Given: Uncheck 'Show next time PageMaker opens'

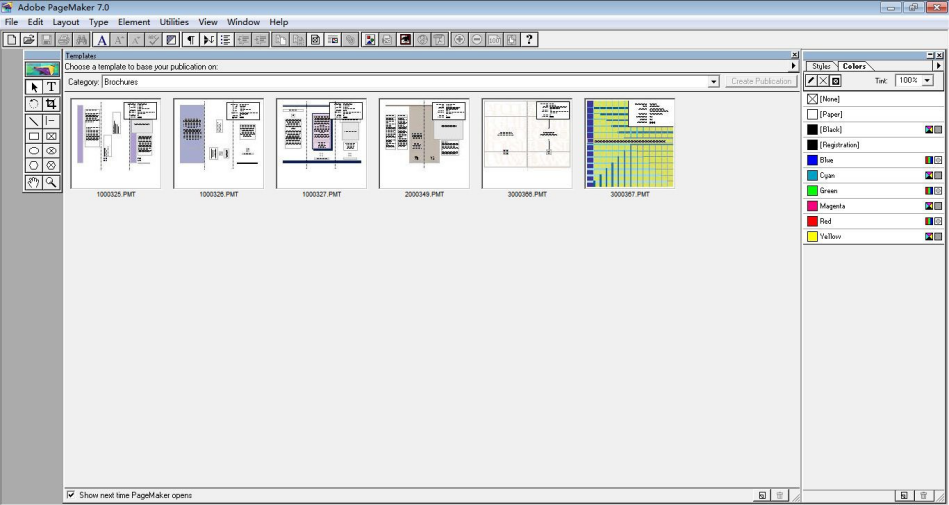Looking at the screenshot, I should [71, 495].
